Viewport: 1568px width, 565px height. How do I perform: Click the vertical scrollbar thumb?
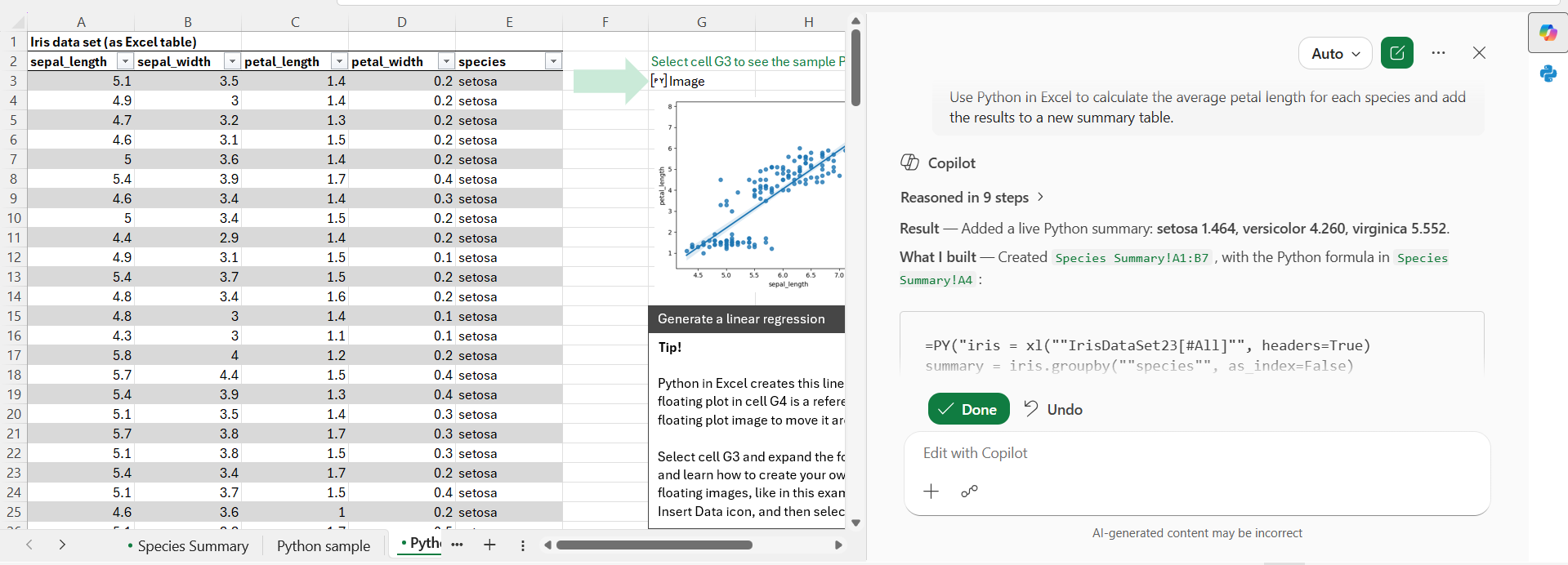coord(855,69)
